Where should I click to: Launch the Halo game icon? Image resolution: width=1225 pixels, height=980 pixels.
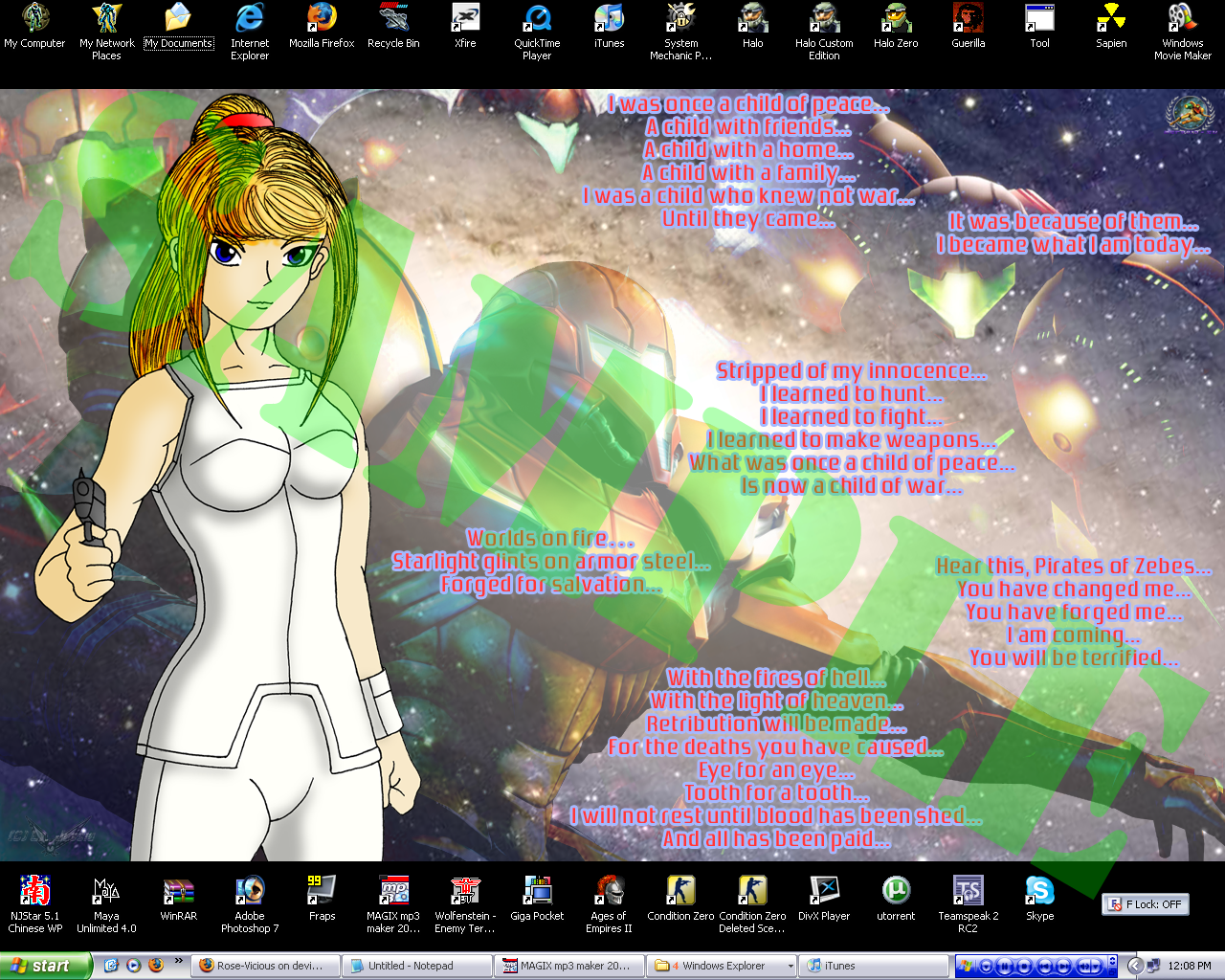click(752, 27)
